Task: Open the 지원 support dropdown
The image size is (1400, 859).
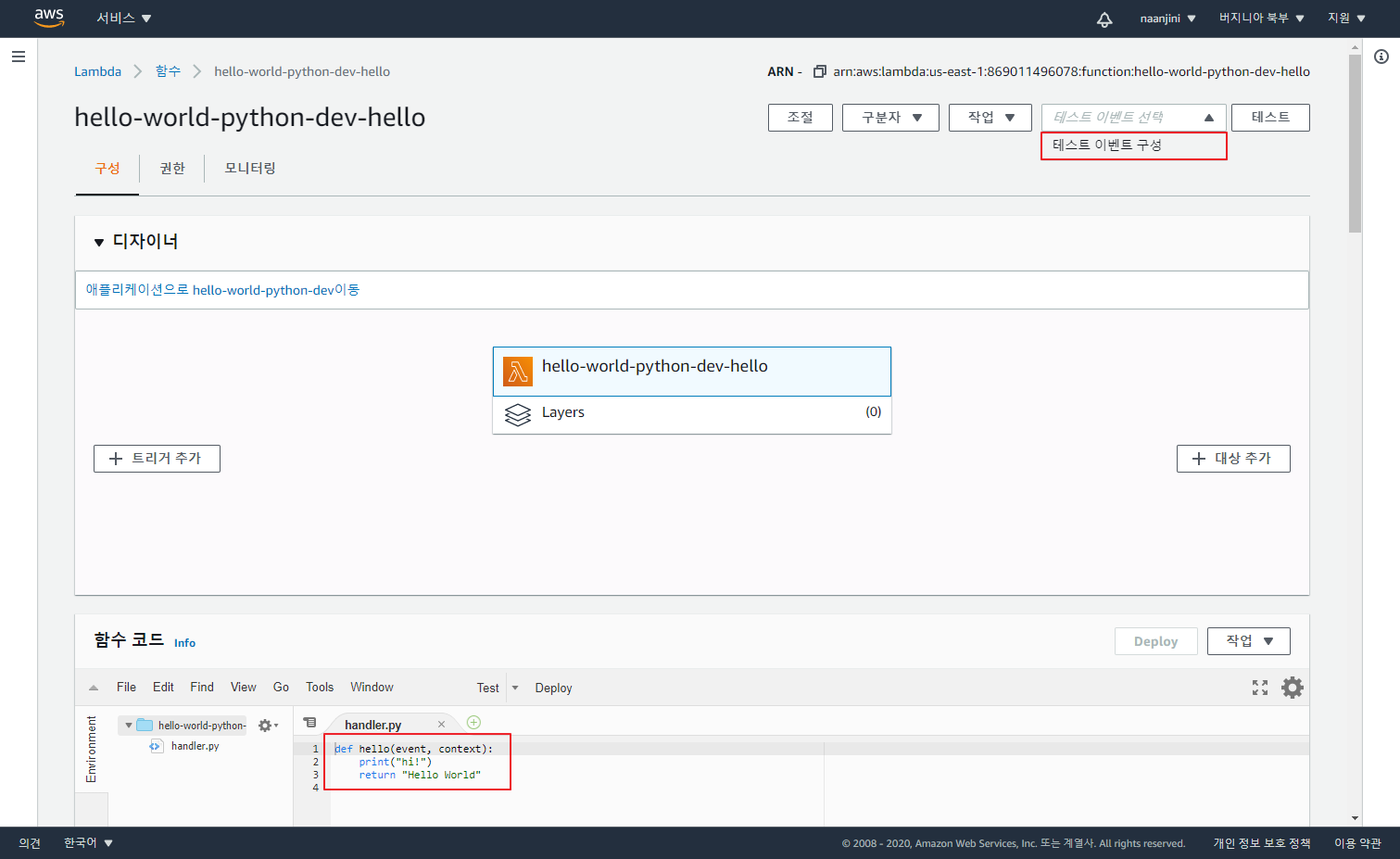Action: click(x=1346, y=19)
